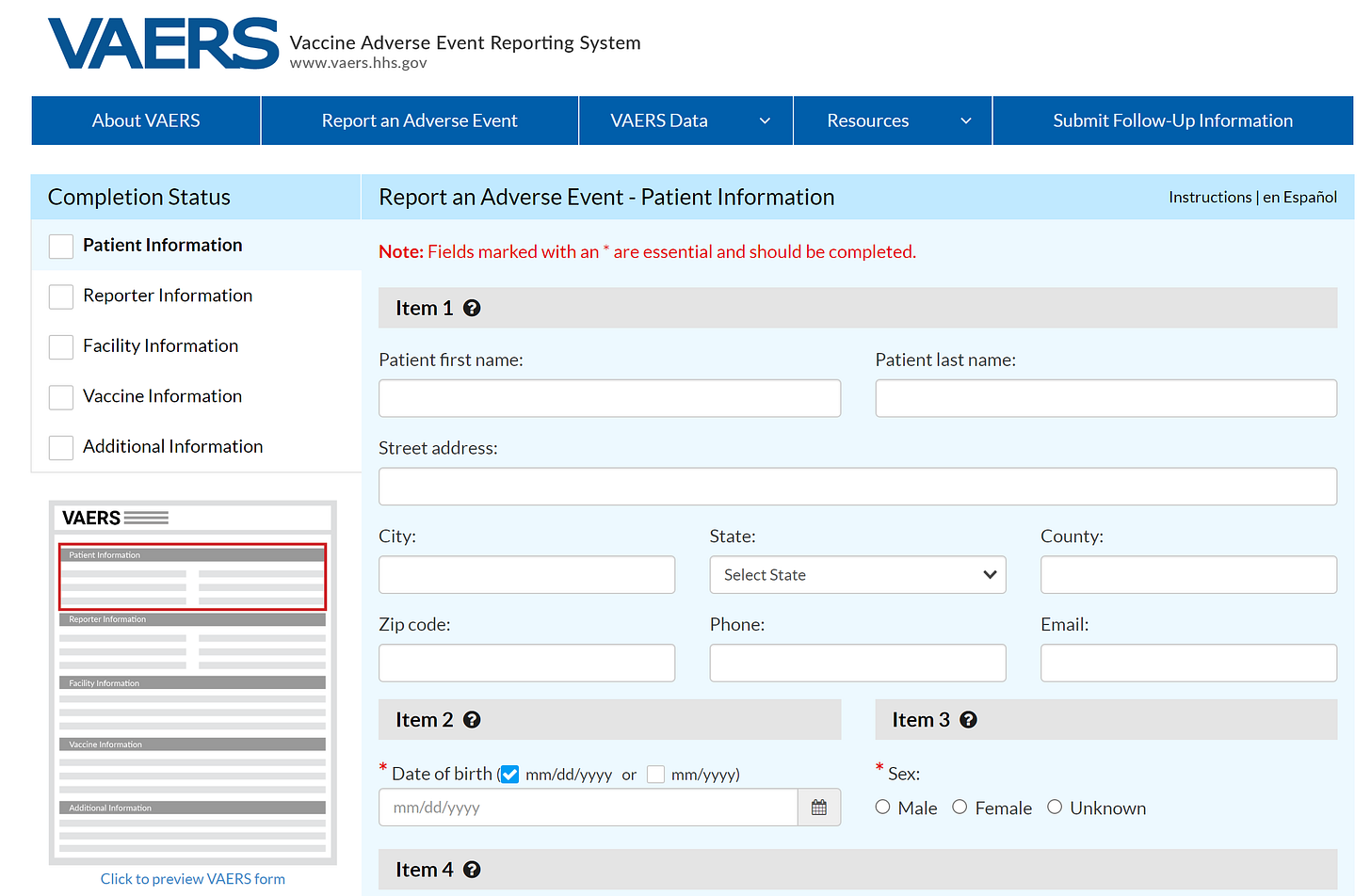Focus the Patient last name field
Image resolution: width=1371 pixels, height=896 pixels.
coord(1105,398)
